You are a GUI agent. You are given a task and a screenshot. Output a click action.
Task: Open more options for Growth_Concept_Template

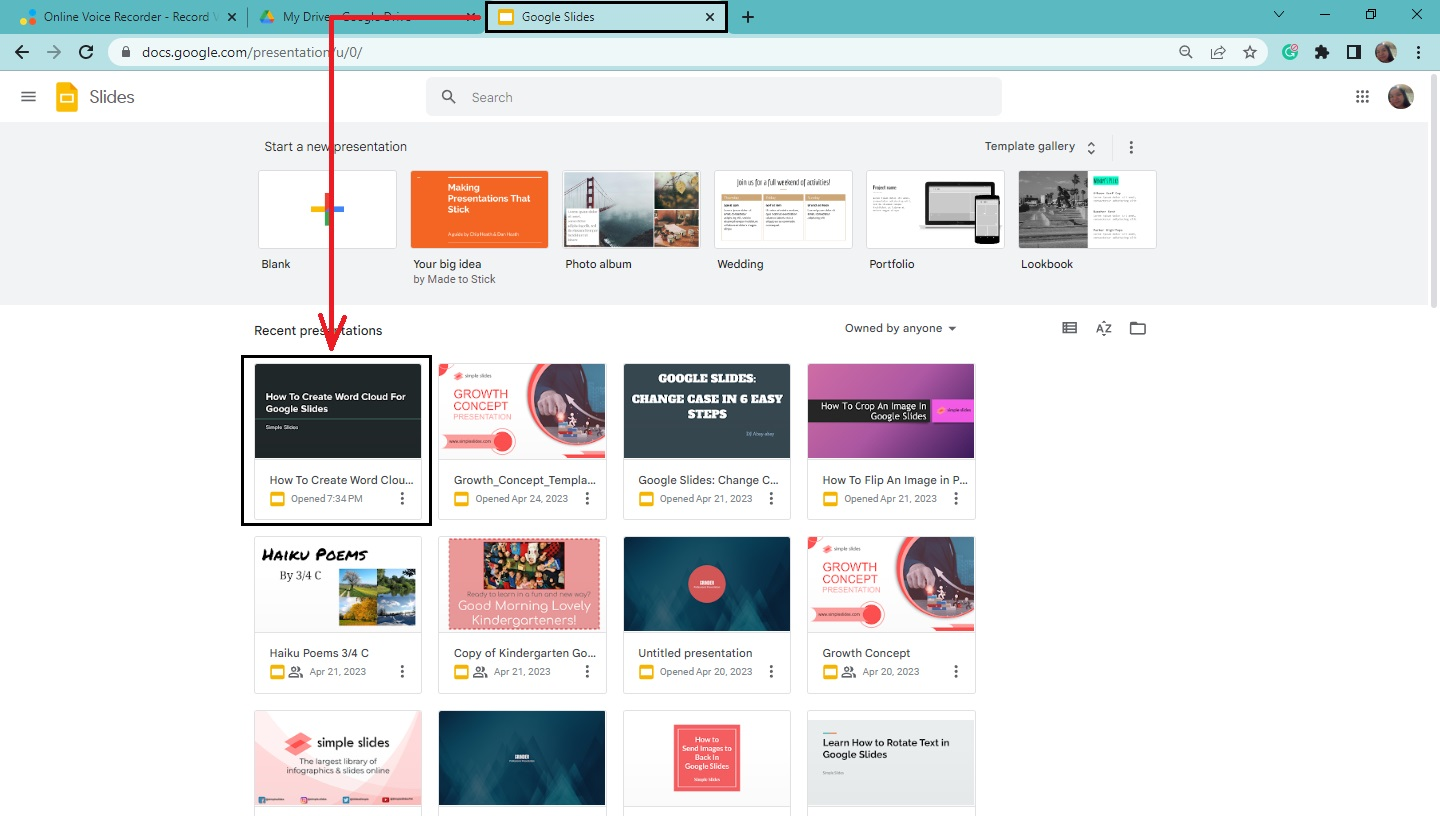(x=587, y=498)
